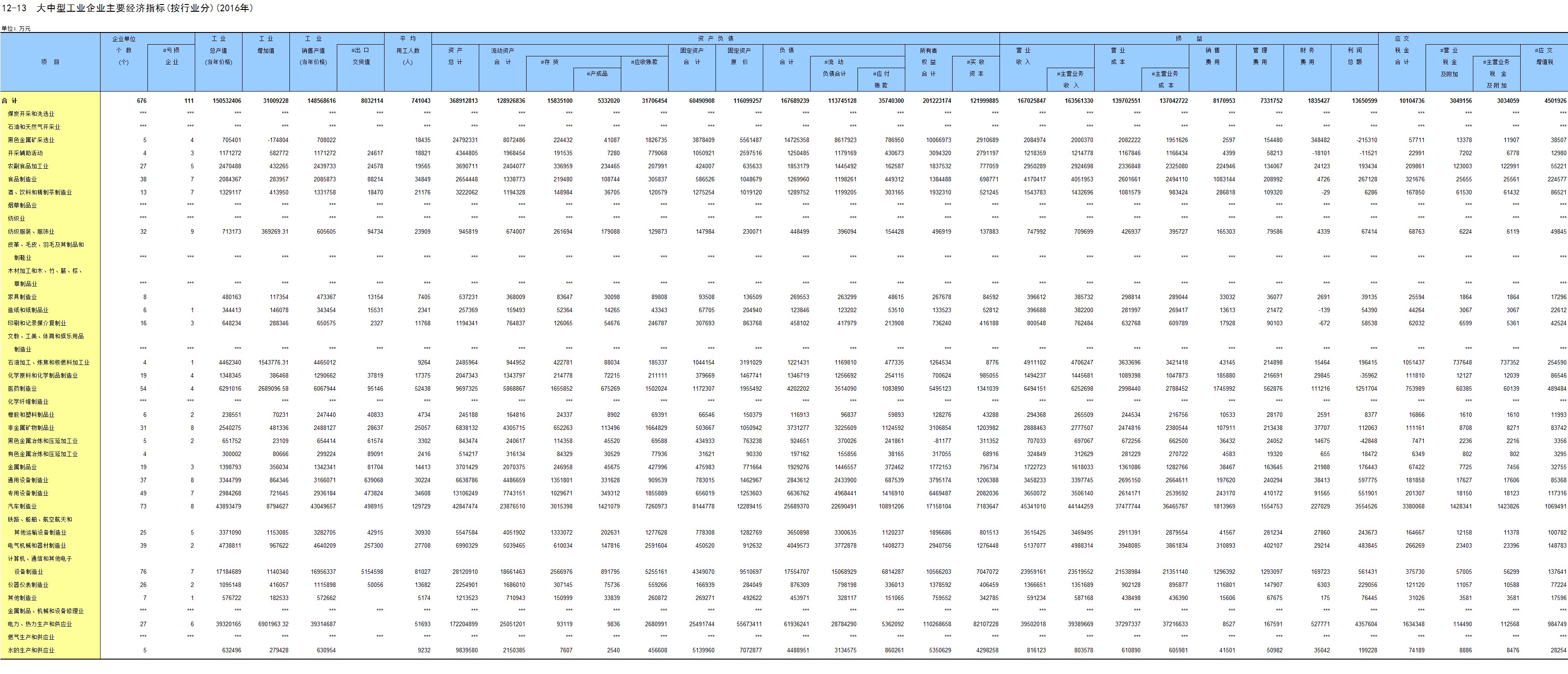Select the 合计 row label
The image size is (1568, 674).
[10, 101]
